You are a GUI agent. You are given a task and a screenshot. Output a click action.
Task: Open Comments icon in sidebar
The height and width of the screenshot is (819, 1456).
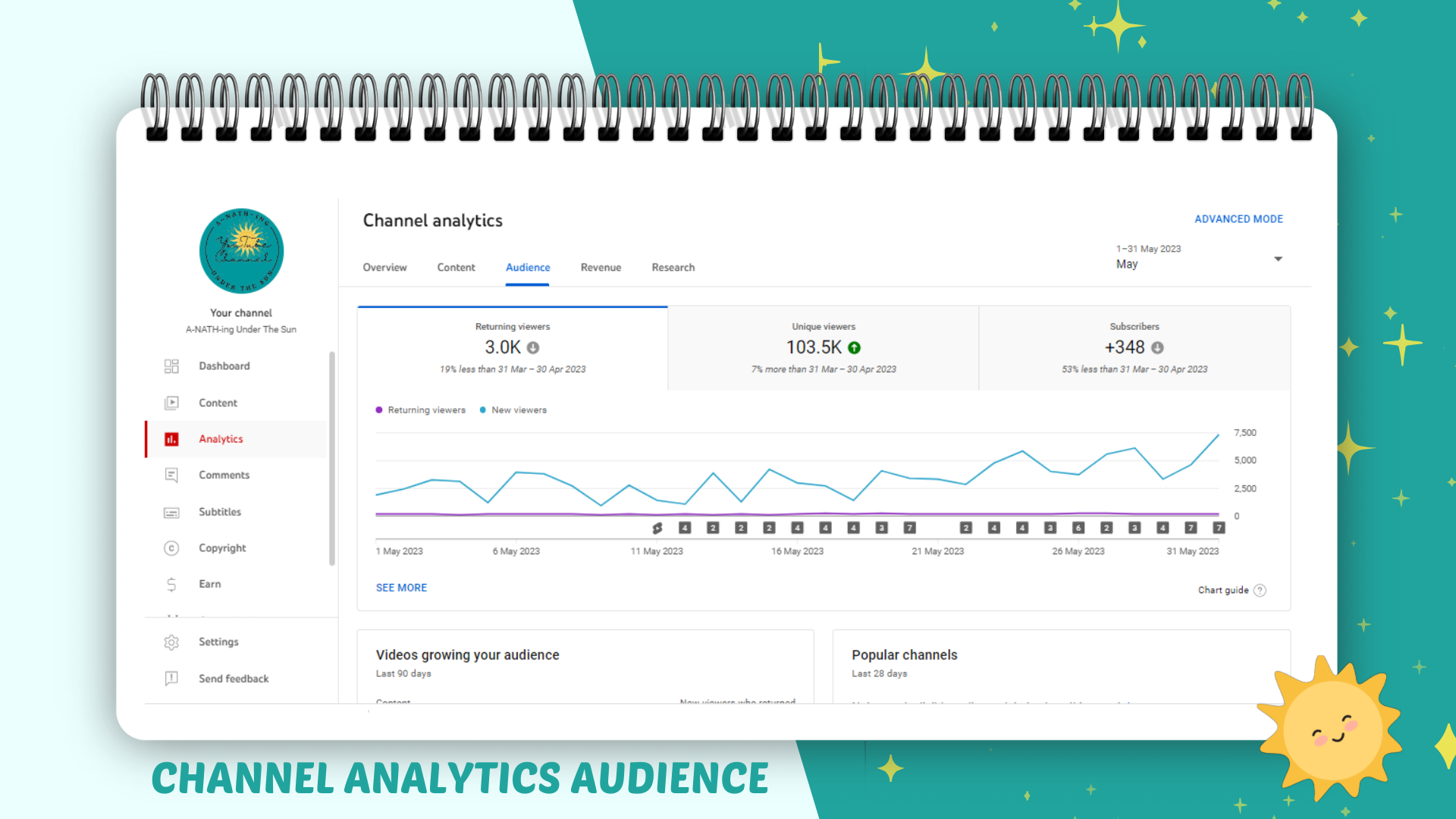point(171,475)
